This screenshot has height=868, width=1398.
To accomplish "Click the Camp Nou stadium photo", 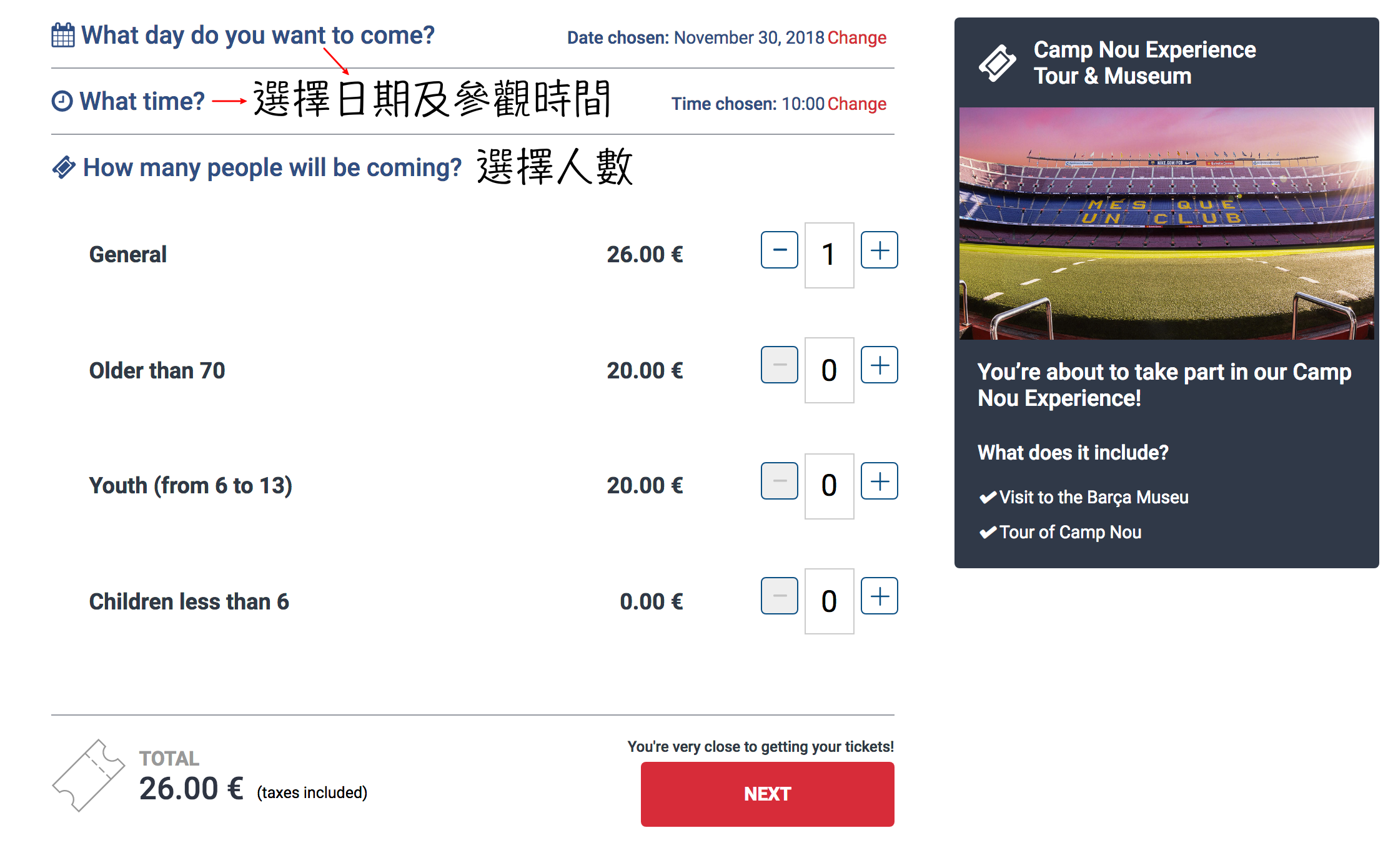I will tap(1166, 224).
